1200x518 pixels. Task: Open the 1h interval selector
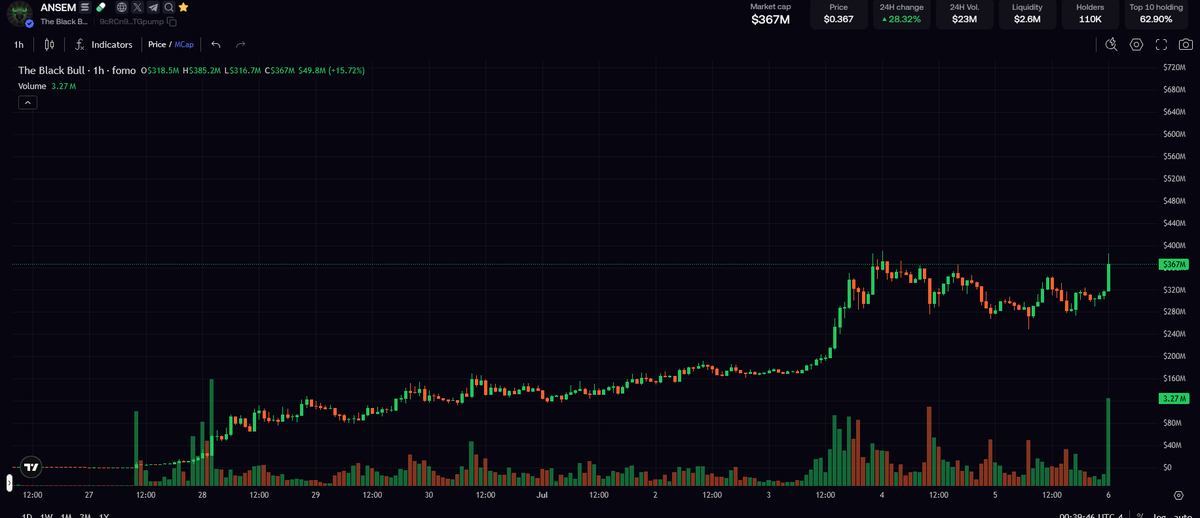[x=19, y=45]
